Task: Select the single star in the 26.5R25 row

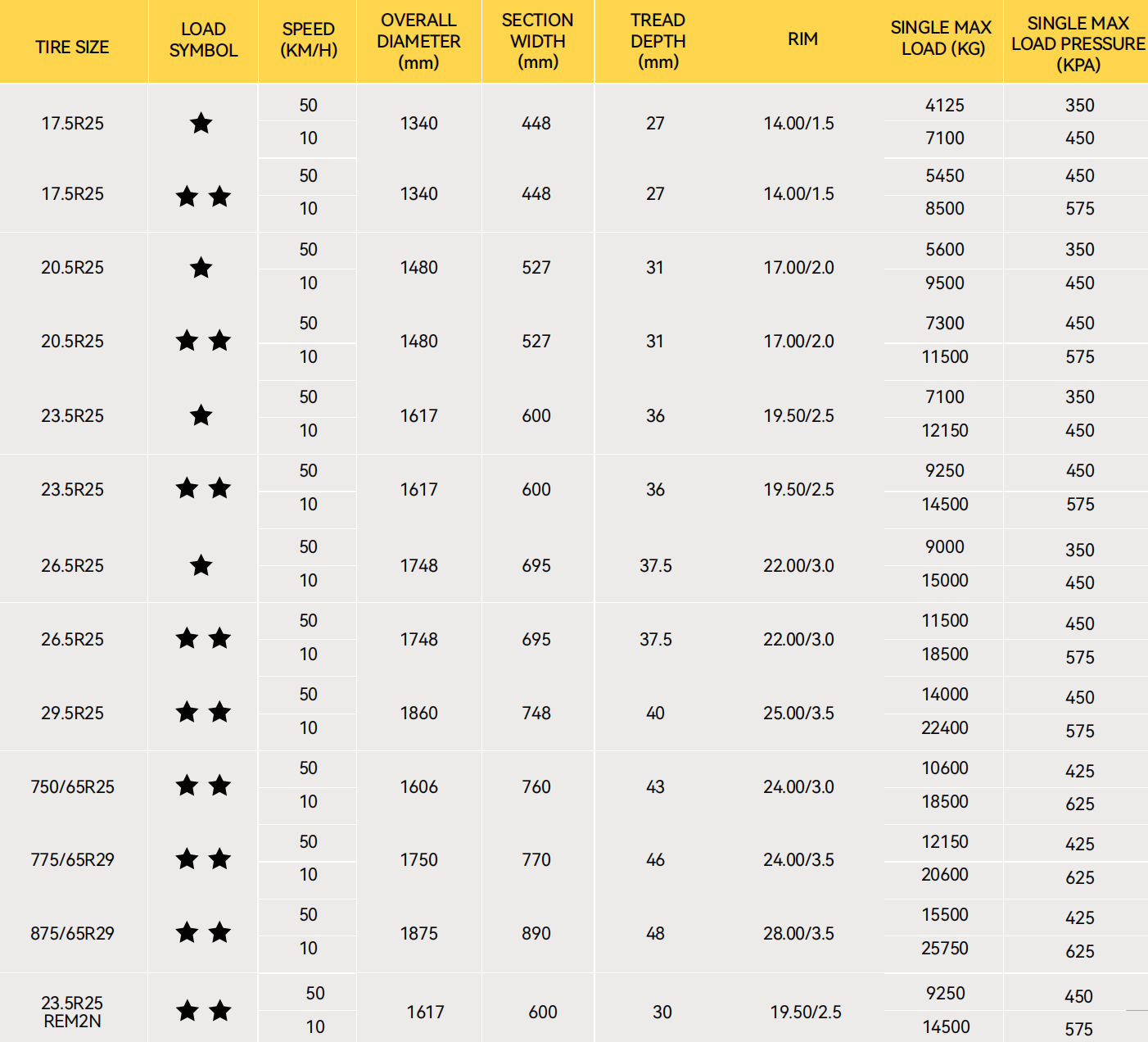Action: 201,565
